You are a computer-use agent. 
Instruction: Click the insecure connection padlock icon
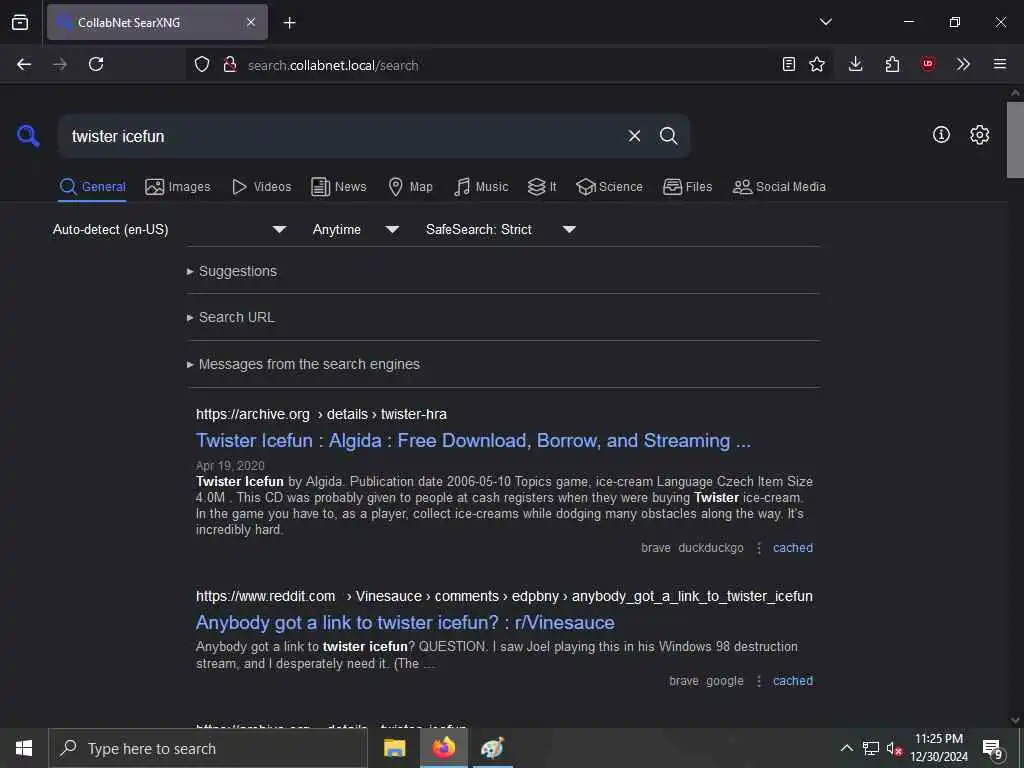pyautogui.click(x=230, y=64)
